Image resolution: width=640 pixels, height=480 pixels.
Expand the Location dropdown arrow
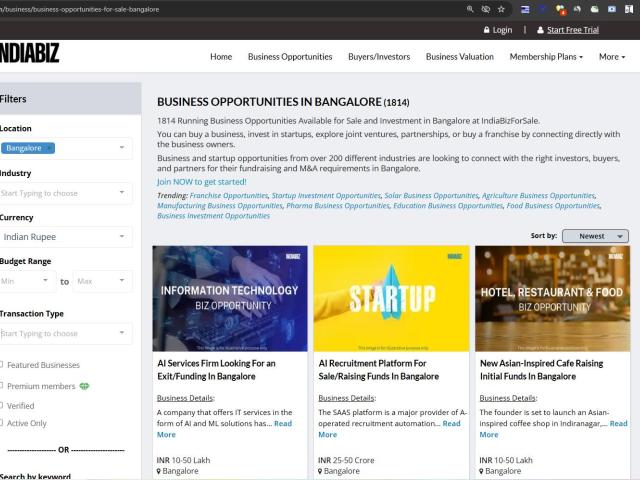click(122, 148)
